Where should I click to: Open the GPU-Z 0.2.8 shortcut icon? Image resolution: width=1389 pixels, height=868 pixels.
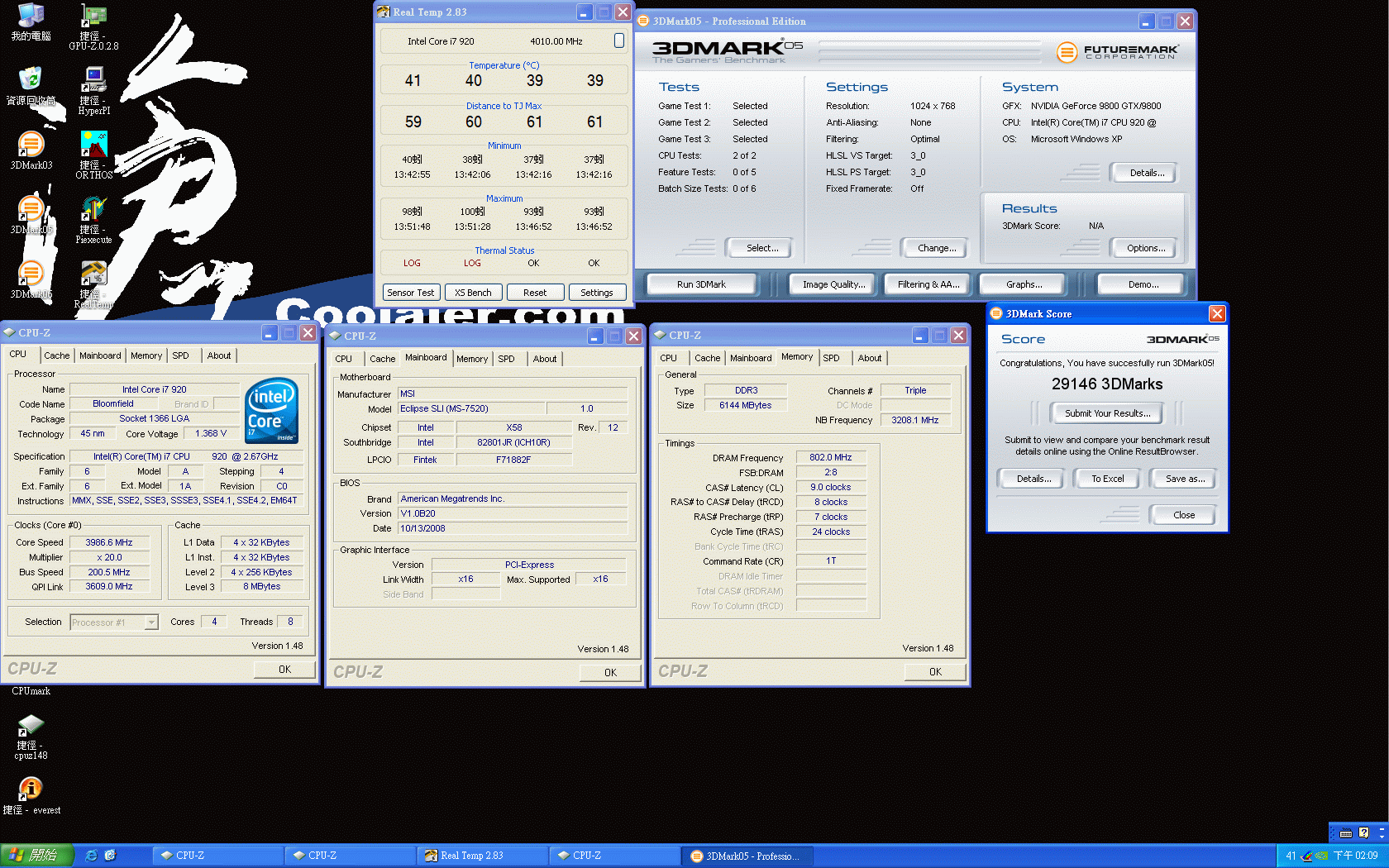point(93,26)
